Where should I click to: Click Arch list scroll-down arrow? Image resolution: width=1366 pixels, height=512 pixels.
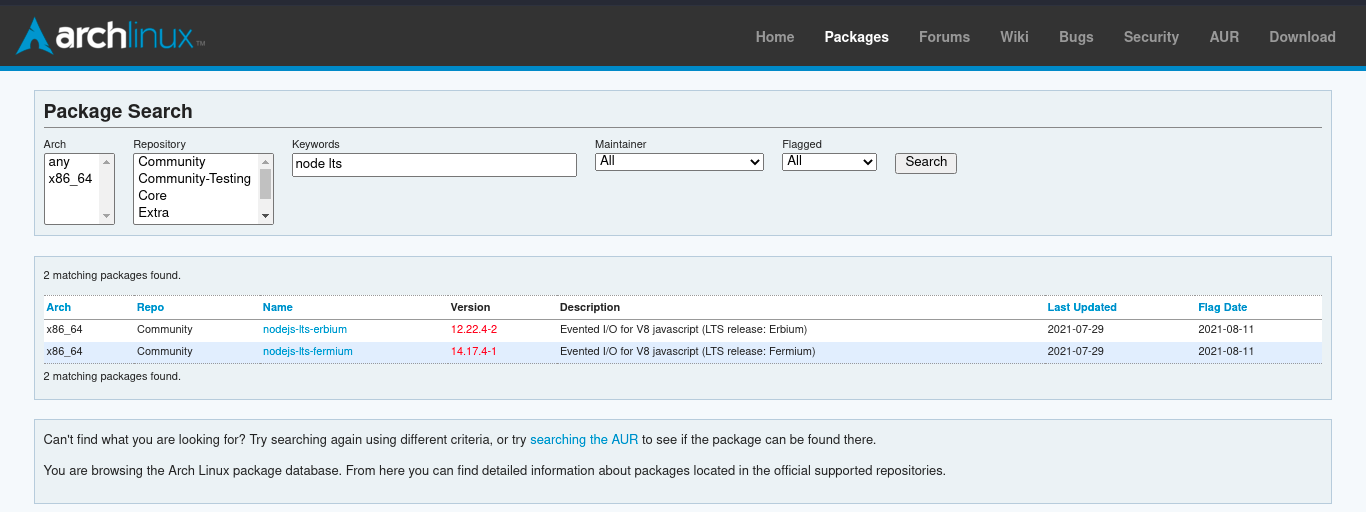pos(106,216)
